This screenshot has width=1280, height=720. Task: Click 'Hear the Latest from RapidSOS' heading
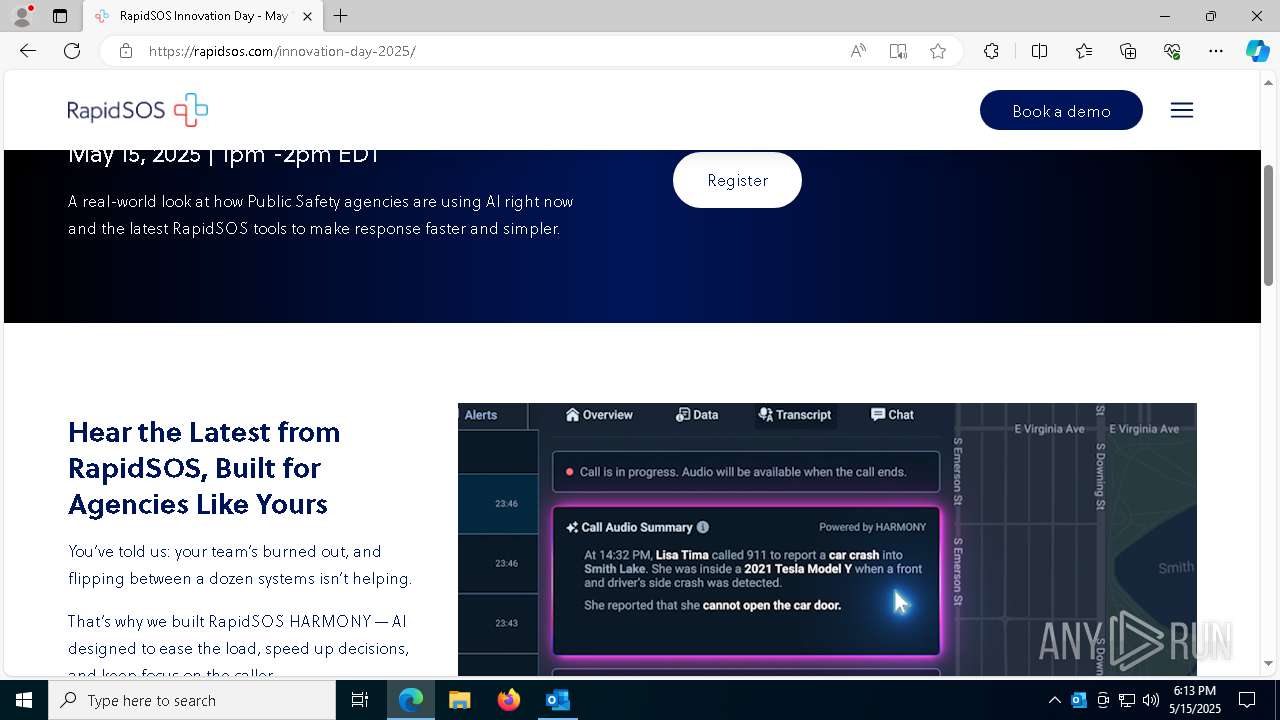point(204,468)
